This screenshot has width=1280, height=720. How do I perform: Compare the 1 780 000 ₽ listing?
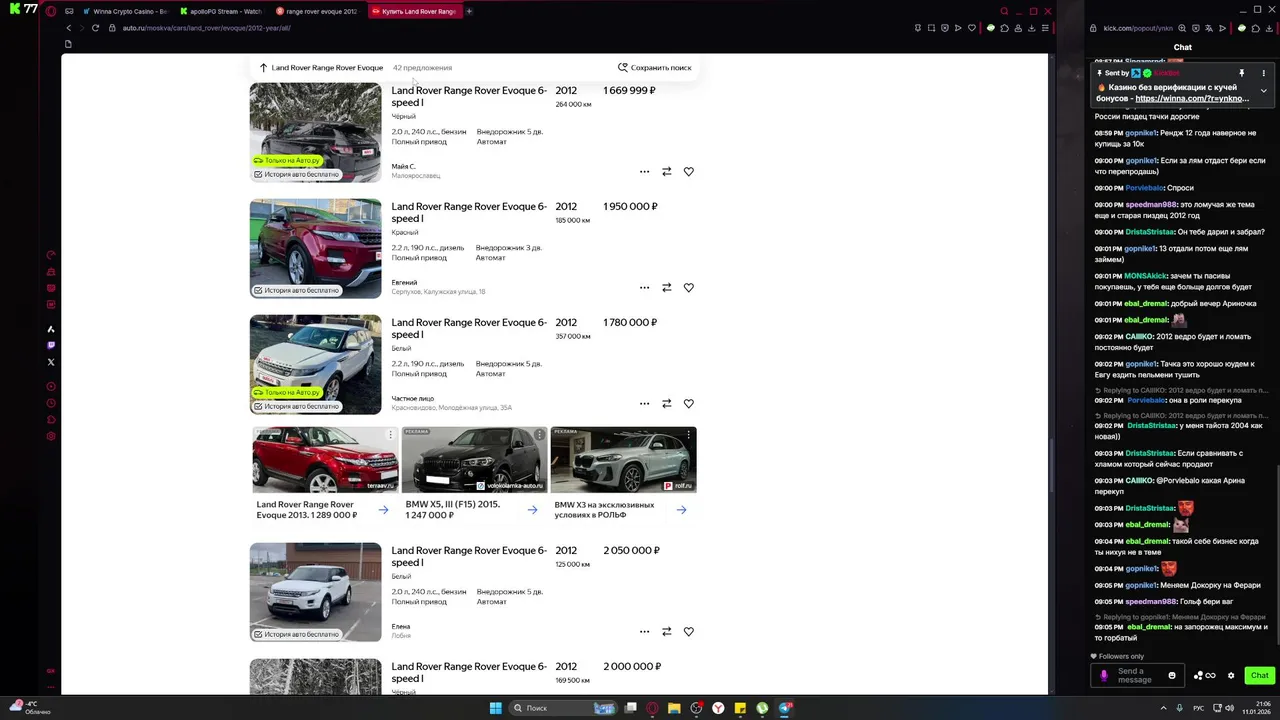pyautogui.click(x=667, y=404)
